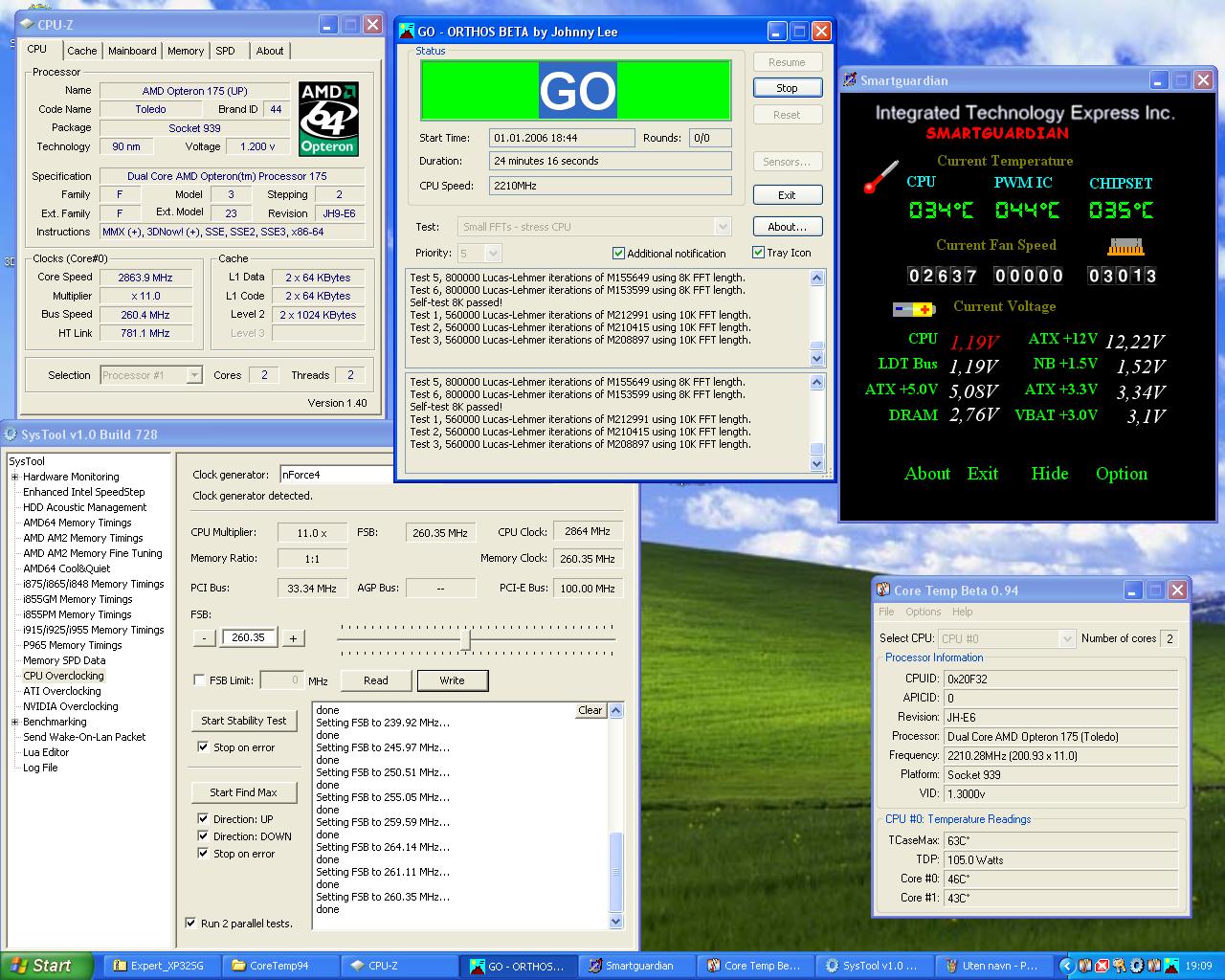Switch to the Mainboard tab in CPU-Z
This screenshot has height=980, width=1225.
coord(132,51)
